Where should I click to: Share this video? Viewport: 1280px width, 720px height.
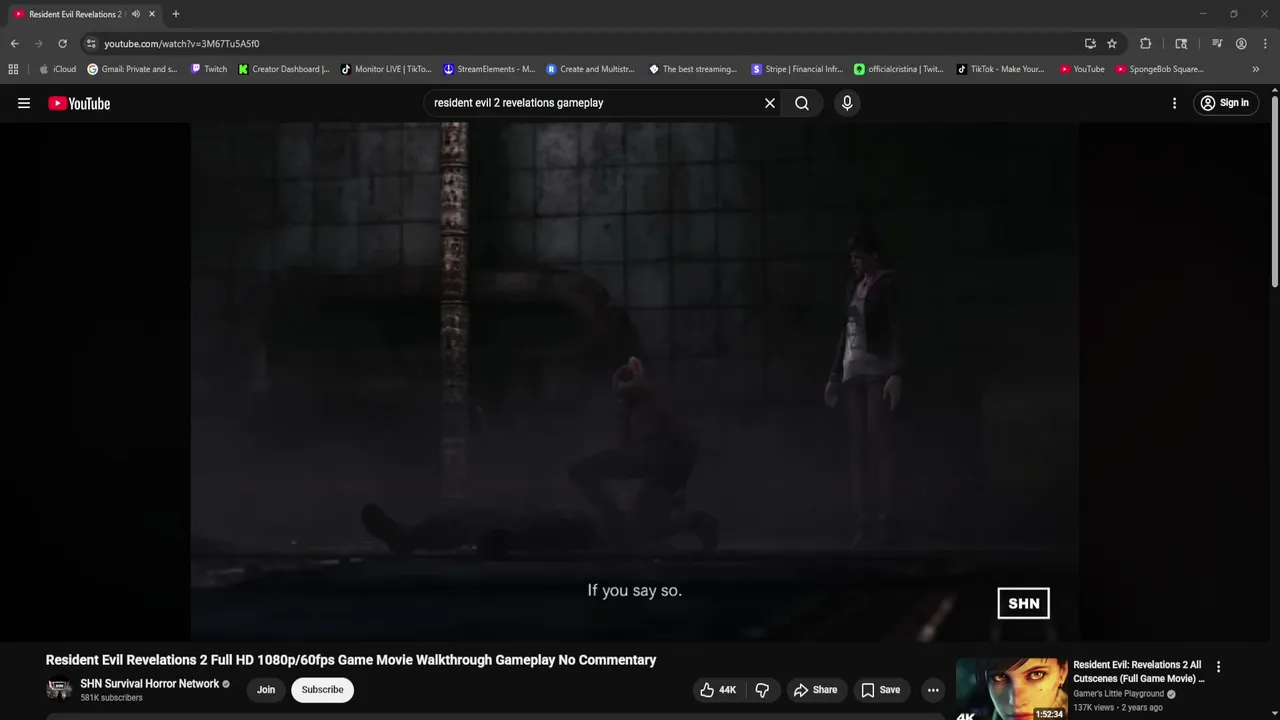tap(815, 690)
